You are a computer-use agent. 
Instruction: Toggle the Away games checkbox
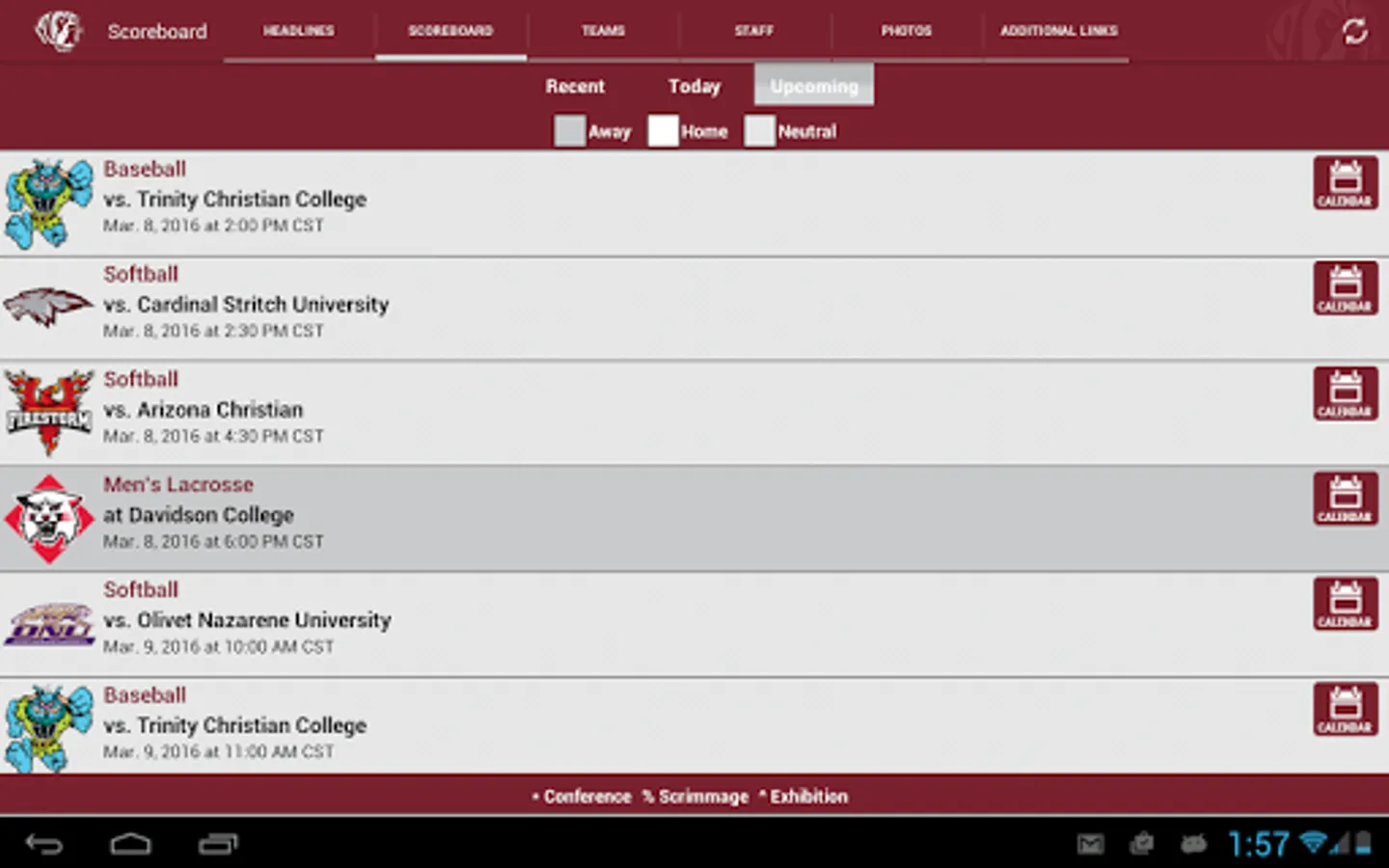(x=569, y=131)
